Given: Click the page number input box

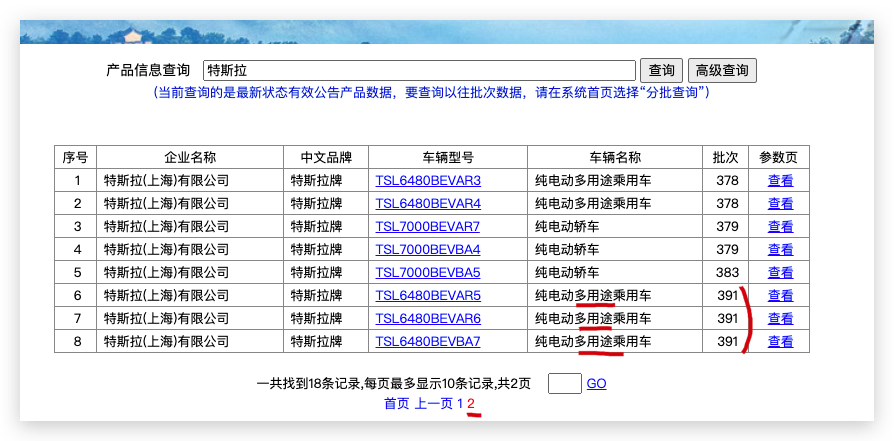Looking at the screenshot, I should 564,383.
